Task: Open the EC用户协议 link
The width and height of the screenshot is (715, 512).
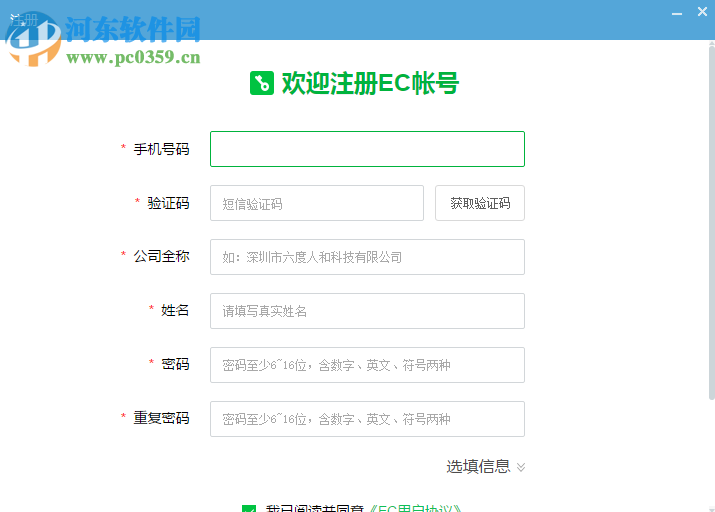Action: 414,508
